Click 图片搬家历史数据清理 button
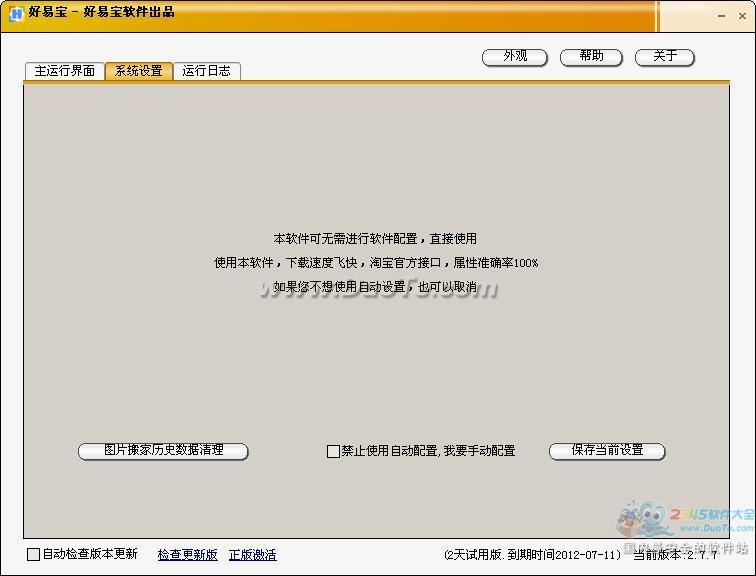Viewport: 756px width, 576px height. coord(163,451)
